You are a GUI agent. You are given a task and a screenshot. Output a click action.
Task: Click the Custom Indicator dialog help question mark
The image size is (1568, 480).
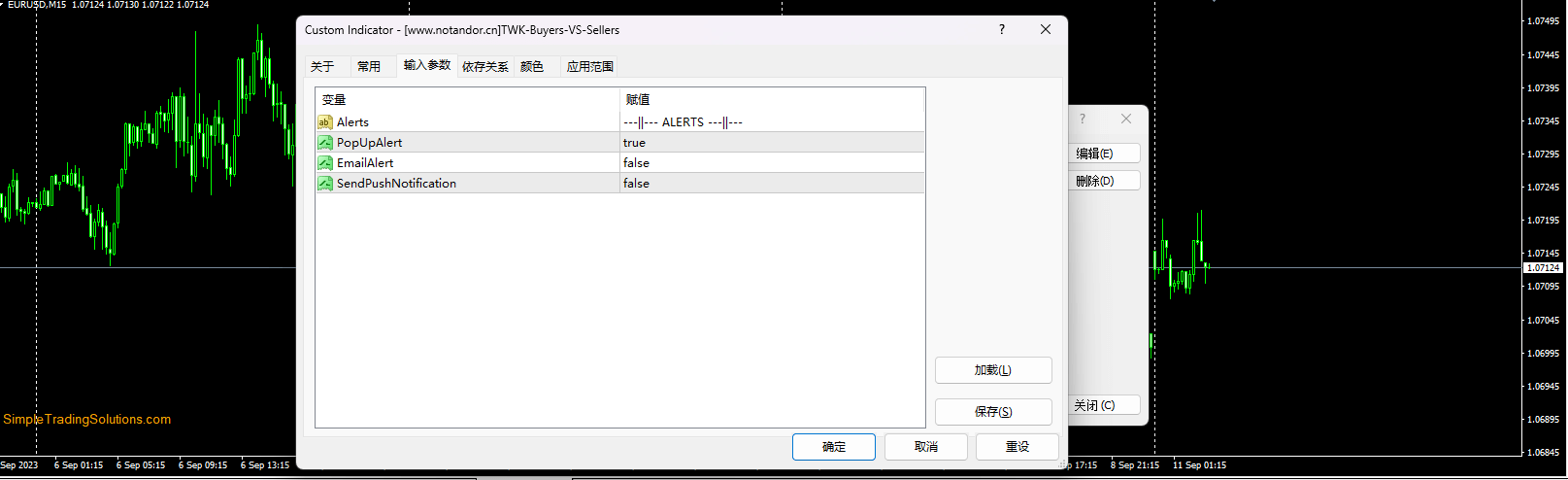pos(1002,30)
